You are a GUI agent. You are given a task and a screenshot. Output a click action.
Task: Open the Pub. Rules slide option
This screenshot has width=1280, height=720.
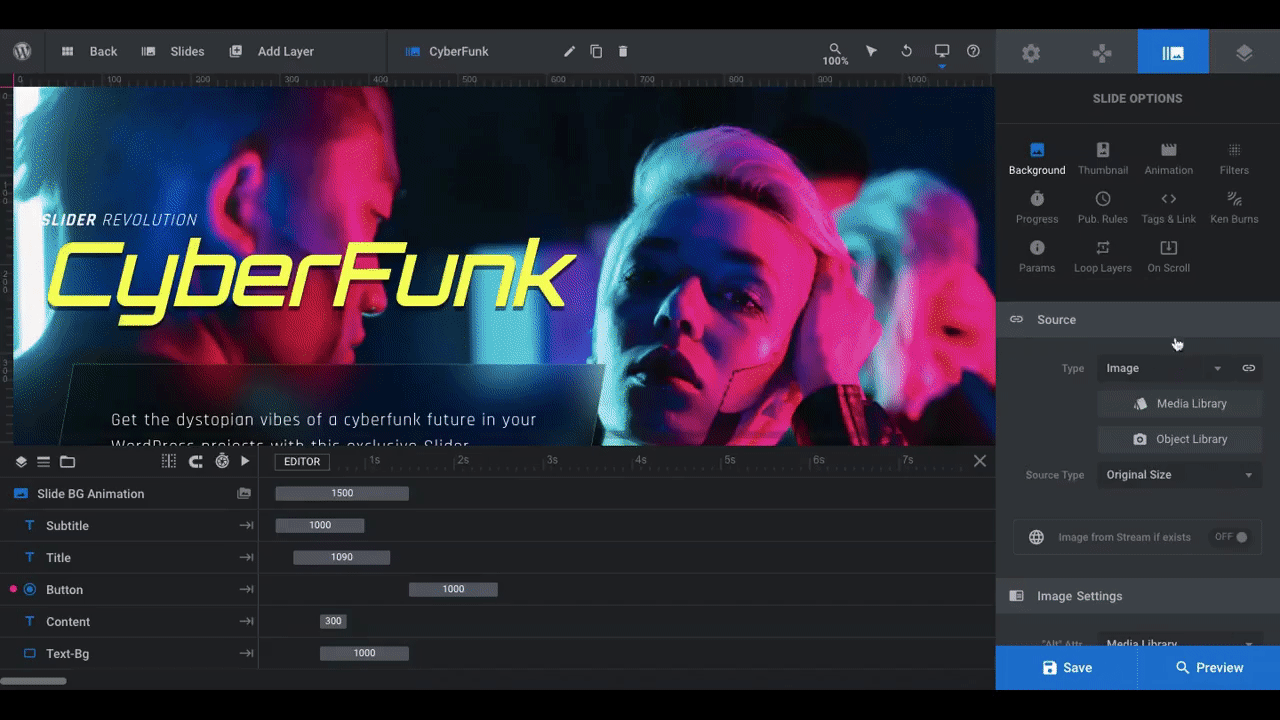tap(1103, 208)
